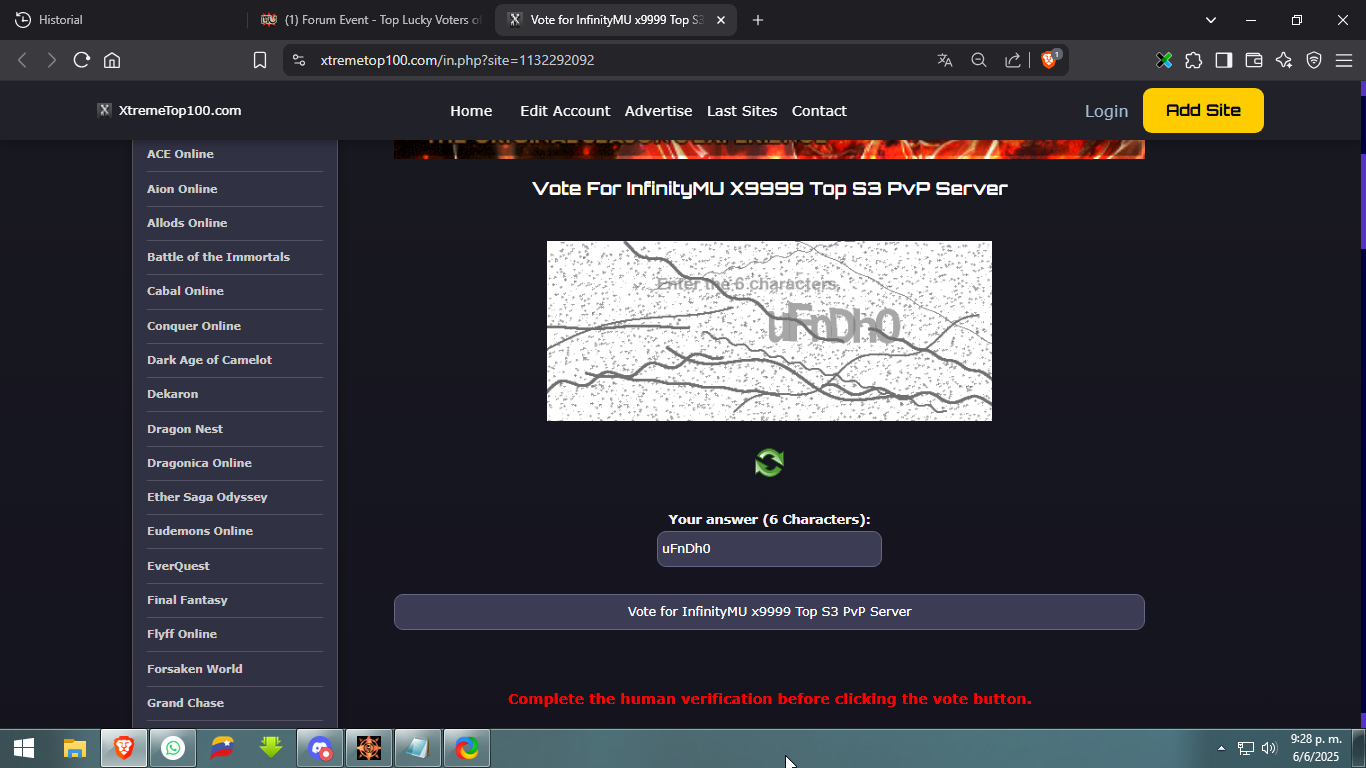
Task: Expand the tab search dropdown arrow
Action: click(1211, 20)
